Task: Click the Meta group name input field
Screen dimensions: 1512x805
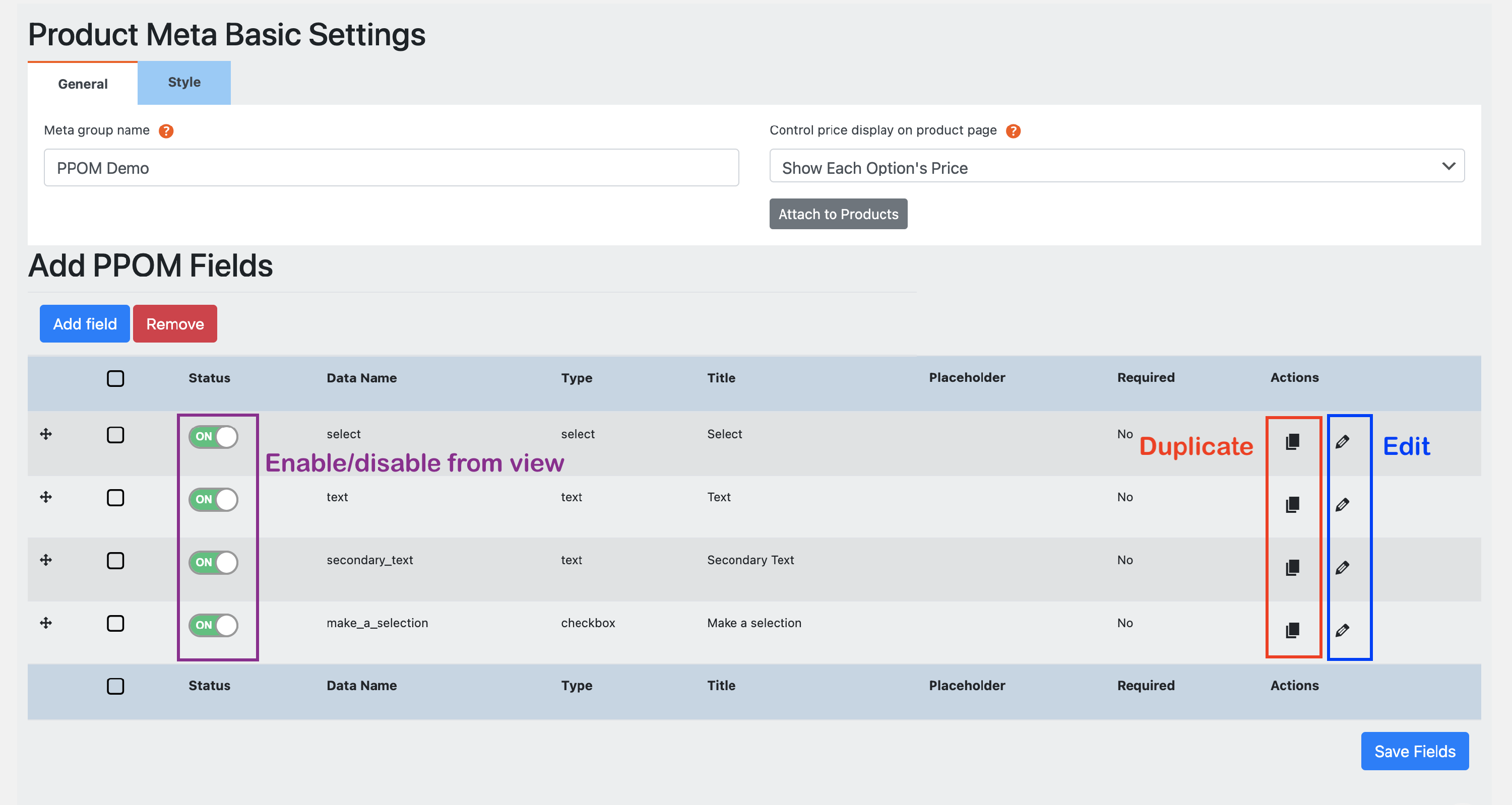Action: [x=391, y=168]
